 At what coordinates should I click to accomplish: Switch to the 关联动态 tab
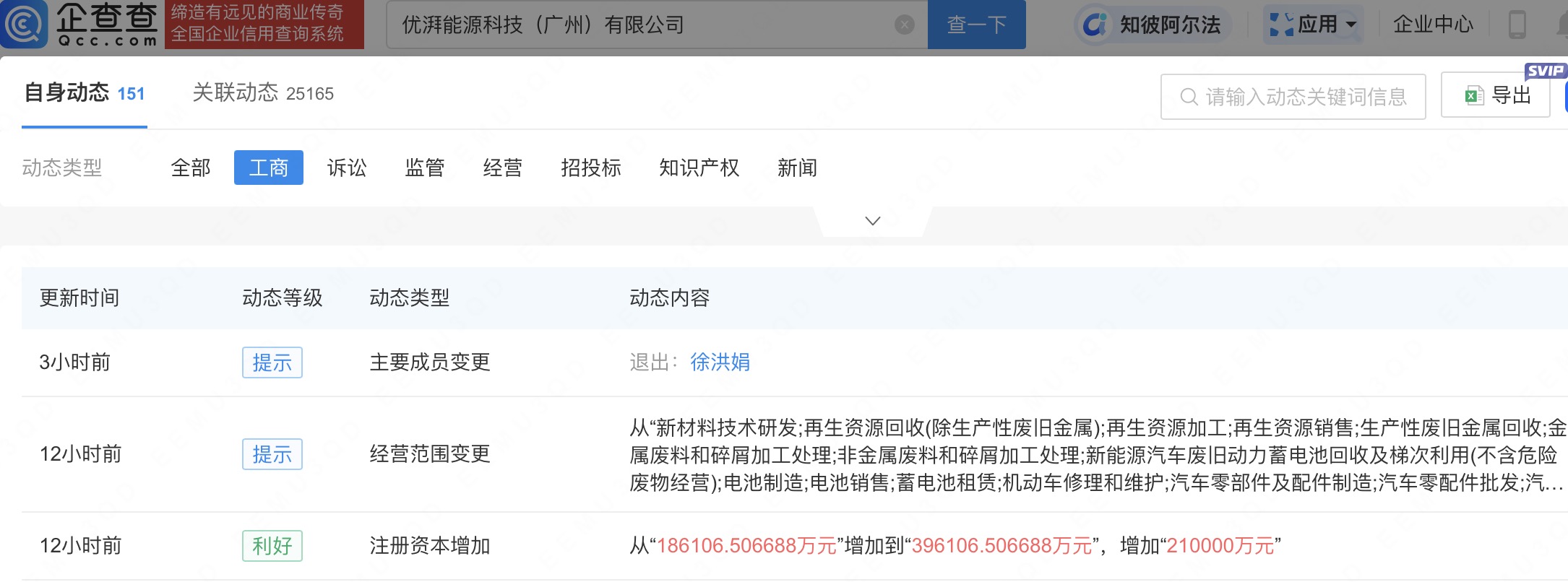[263, 93]
